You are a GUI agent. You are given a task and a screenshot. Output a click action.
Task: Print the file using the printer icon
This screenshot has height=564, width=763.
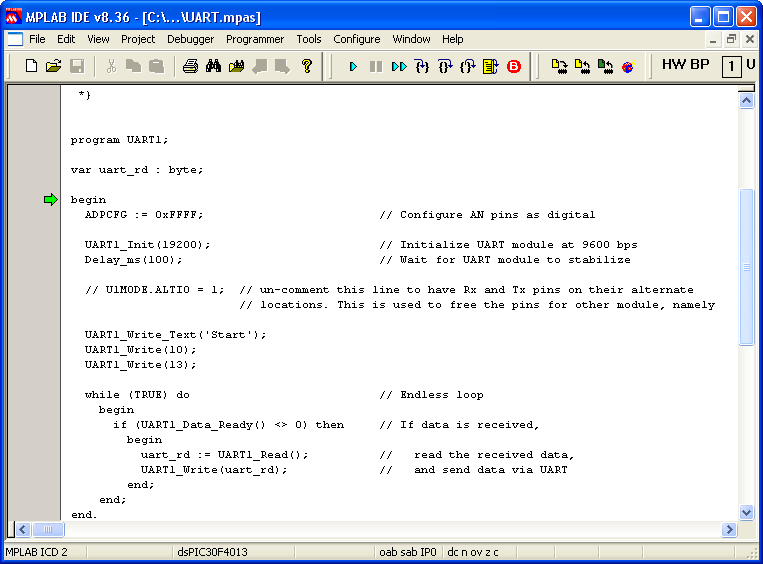point(190,66)
